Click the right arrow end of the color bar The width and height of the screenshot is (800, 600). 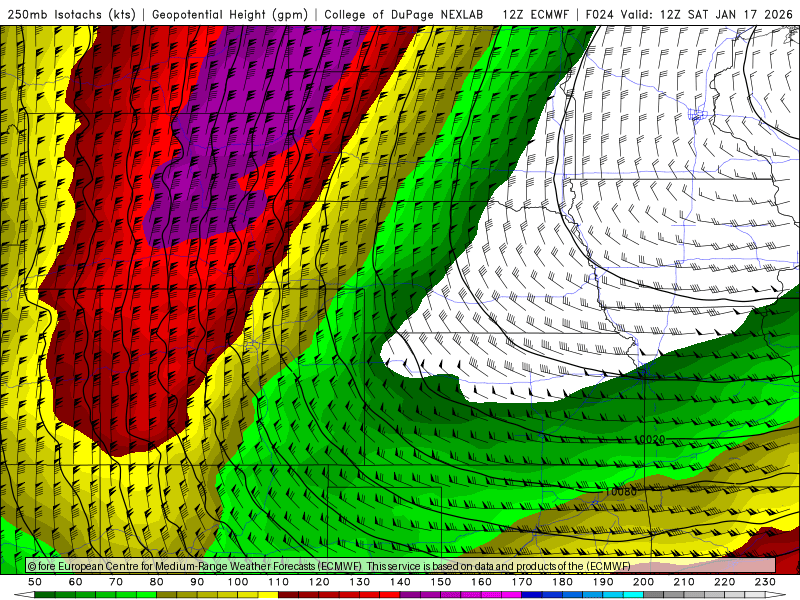pyautogui.click(x=776, y=595)
